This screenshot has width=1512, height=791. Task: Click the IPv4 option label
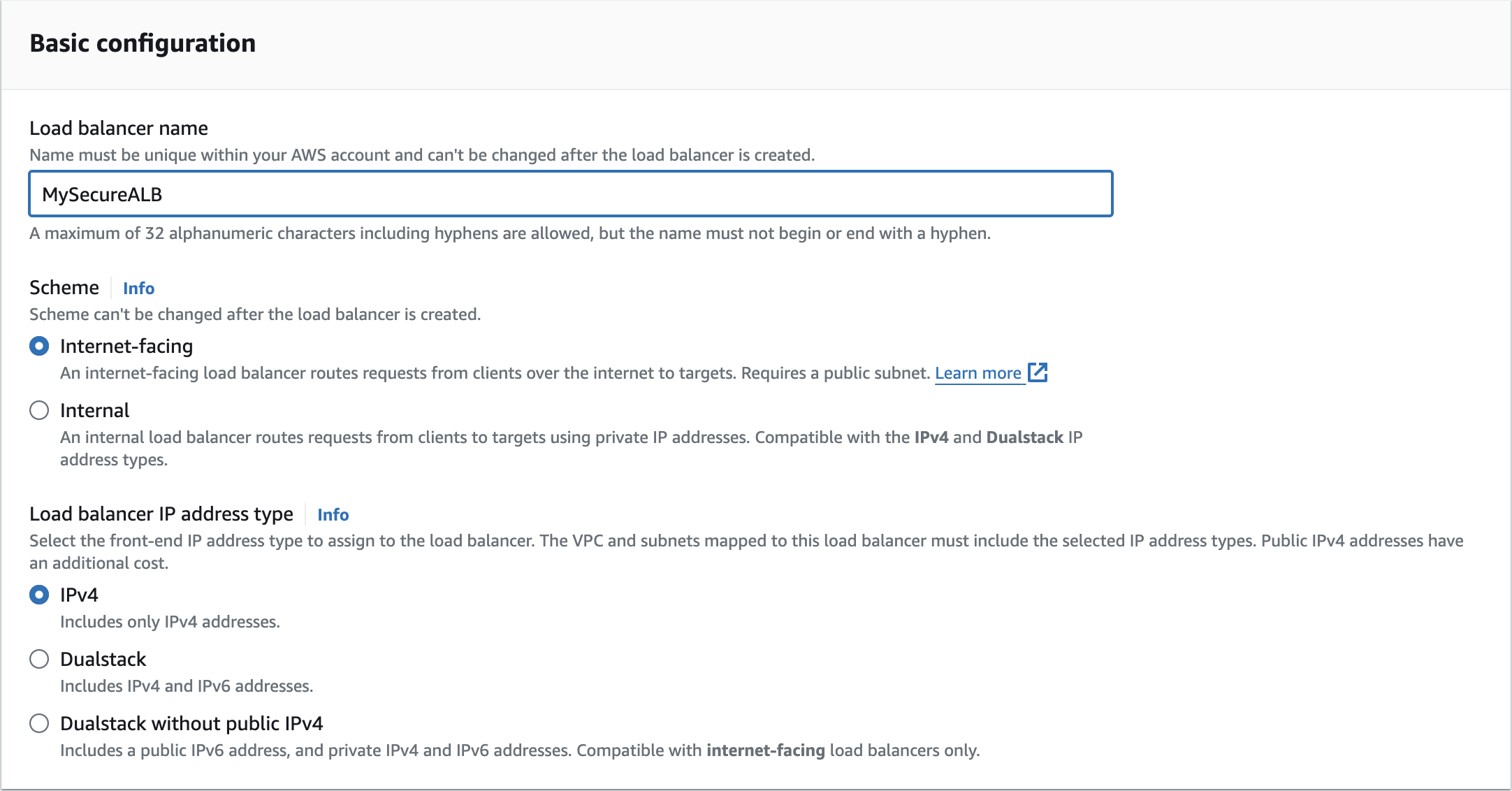click(79, 595)
